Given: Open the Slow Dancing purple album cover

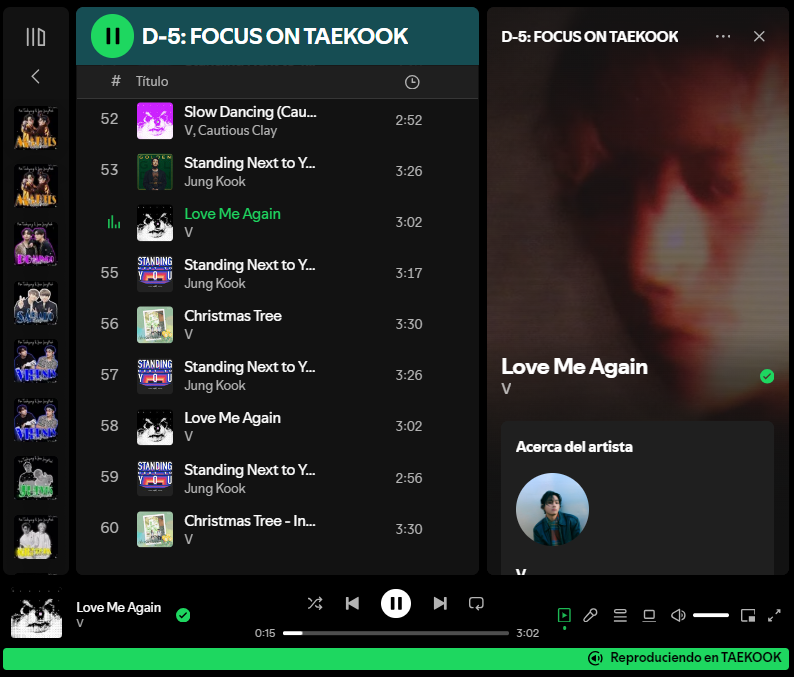Looking at the screenshot, I should 155,121.
